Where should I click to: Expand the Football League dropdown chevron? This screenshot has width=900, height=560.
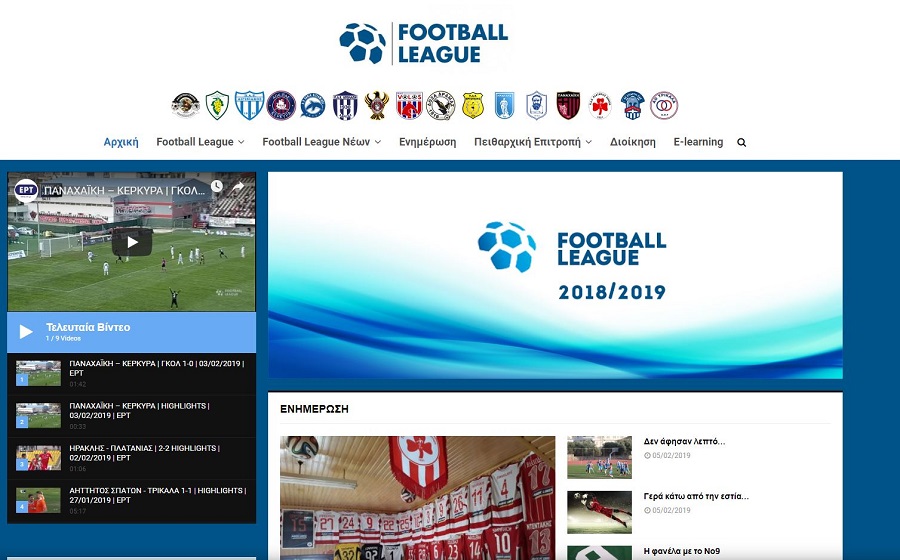pyautogui.click(x=241, y=142)
